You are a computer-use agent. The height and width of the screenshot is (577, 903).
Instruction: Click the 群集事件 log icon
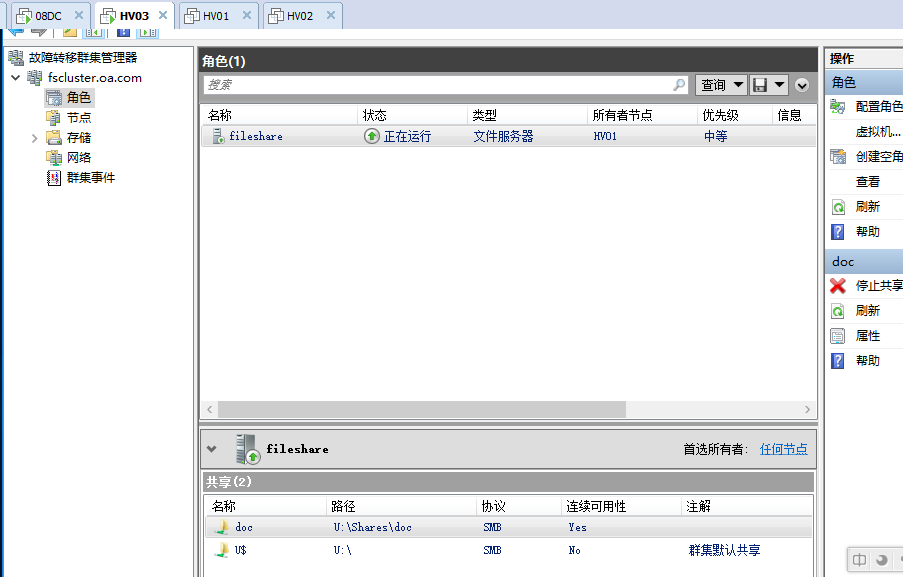54,177
